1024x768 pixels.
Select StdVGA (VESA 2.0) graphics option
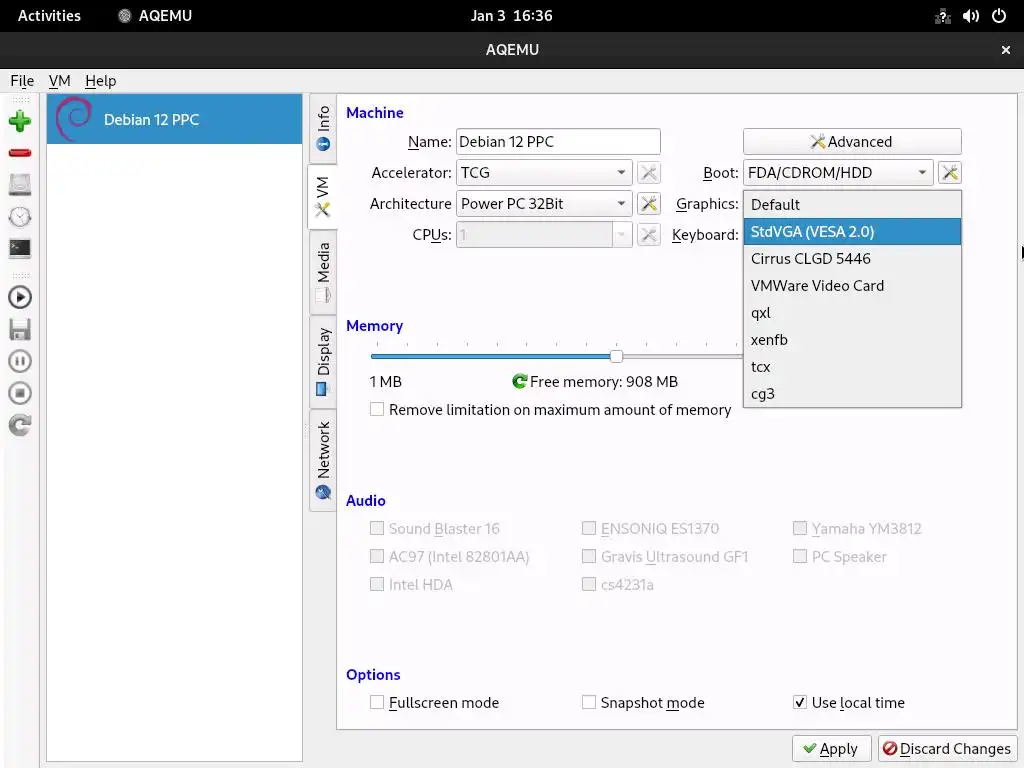(852, 232)
